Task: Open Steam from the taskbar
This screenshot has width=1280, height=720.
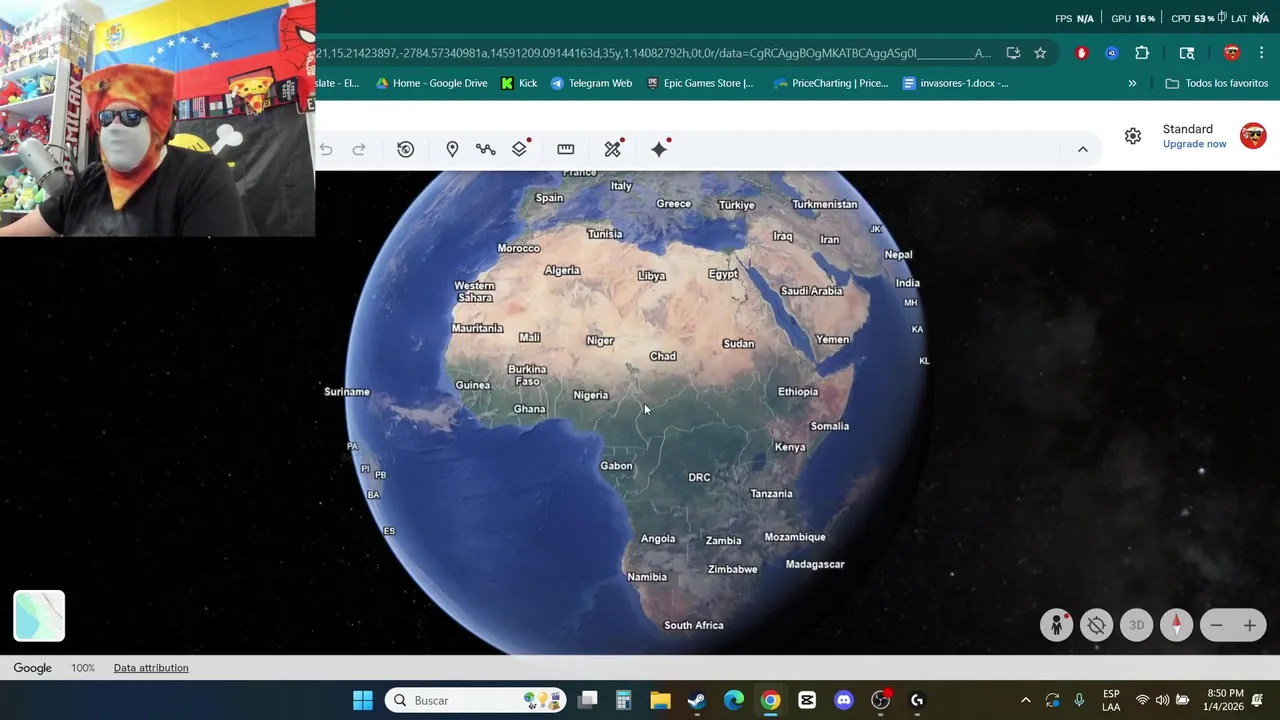Action: click(697, 700)
